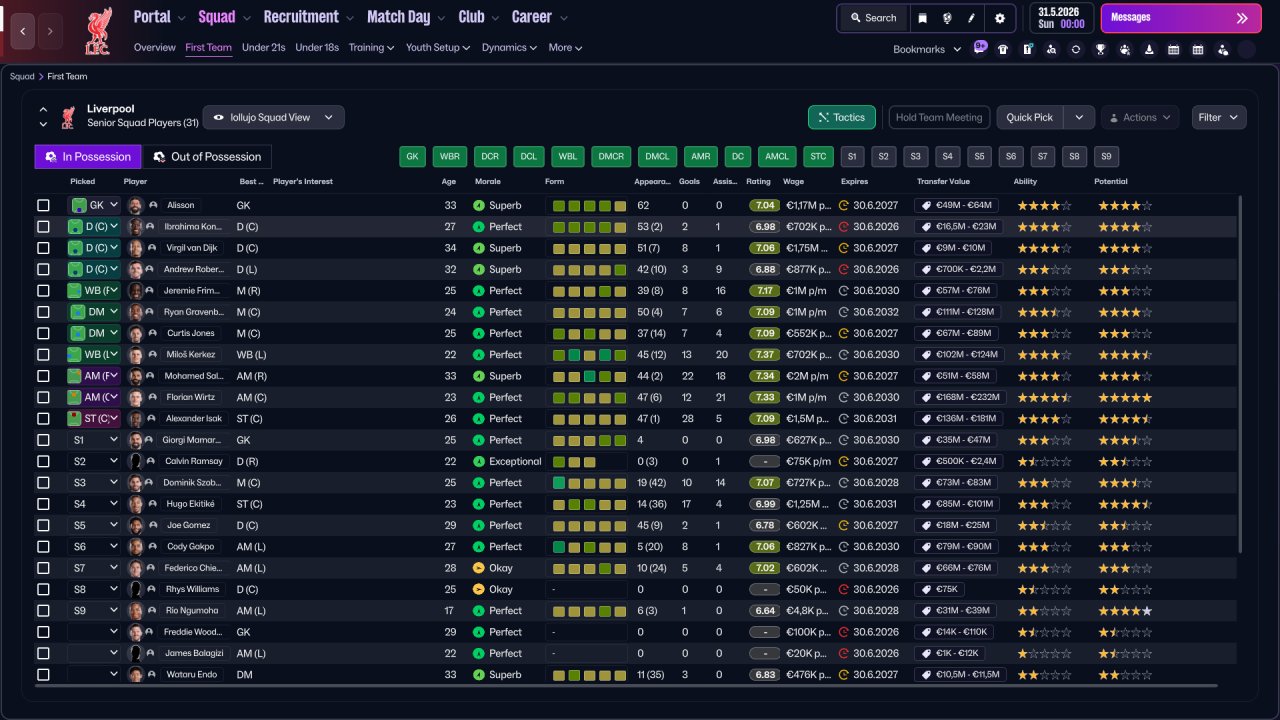Switch to the Overview tab
The height and width of the screenshot is (720, 1280).
155,47
